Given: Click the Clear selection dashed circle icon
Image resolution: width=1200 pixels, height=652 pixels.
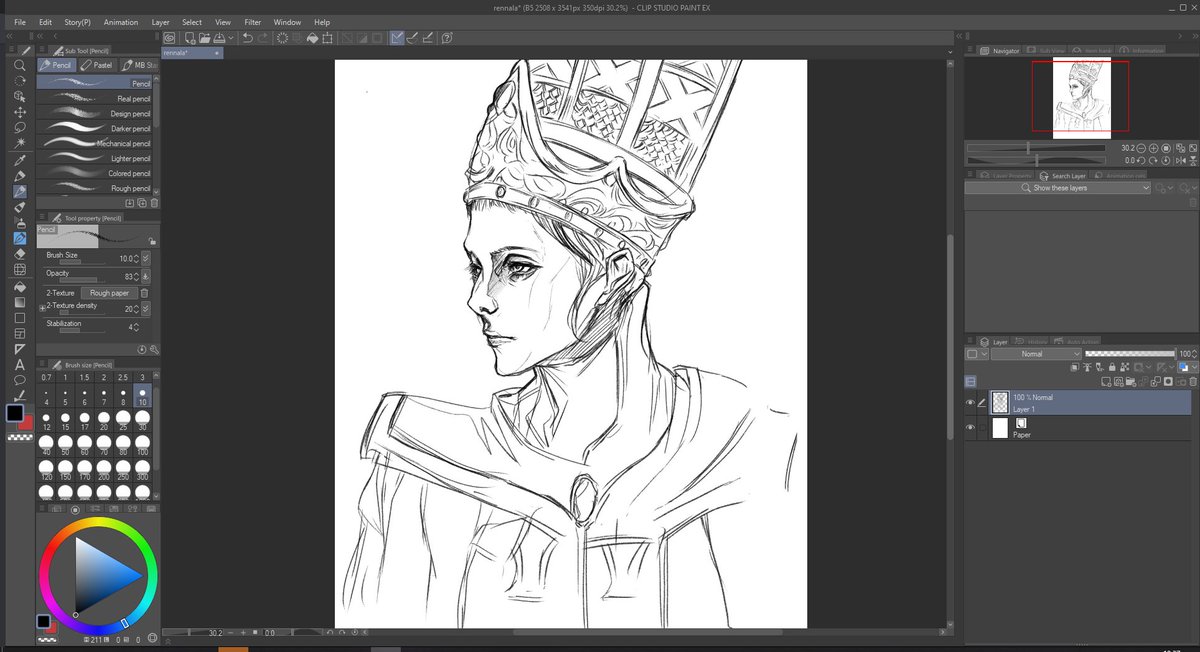Looking at the screenshot, I should click(282, 38).
